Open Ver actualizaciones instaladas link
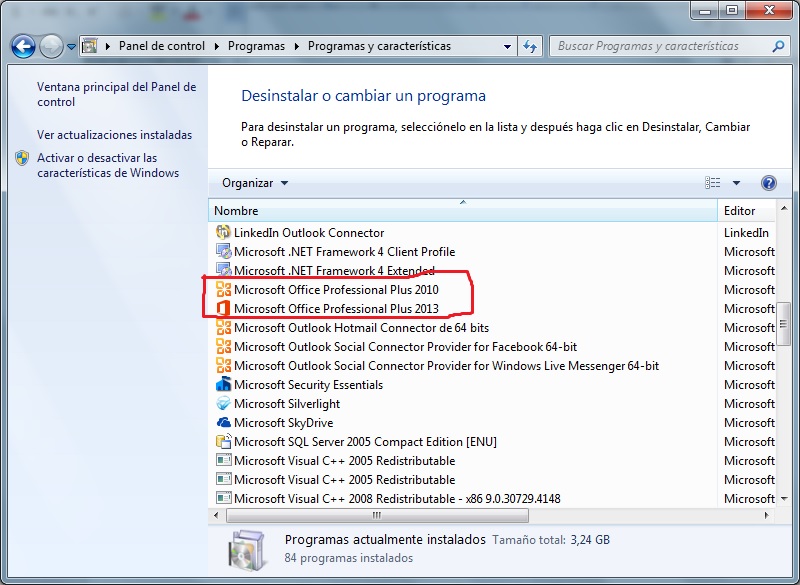Screen dimensions: 800x585 click(114, 135)
